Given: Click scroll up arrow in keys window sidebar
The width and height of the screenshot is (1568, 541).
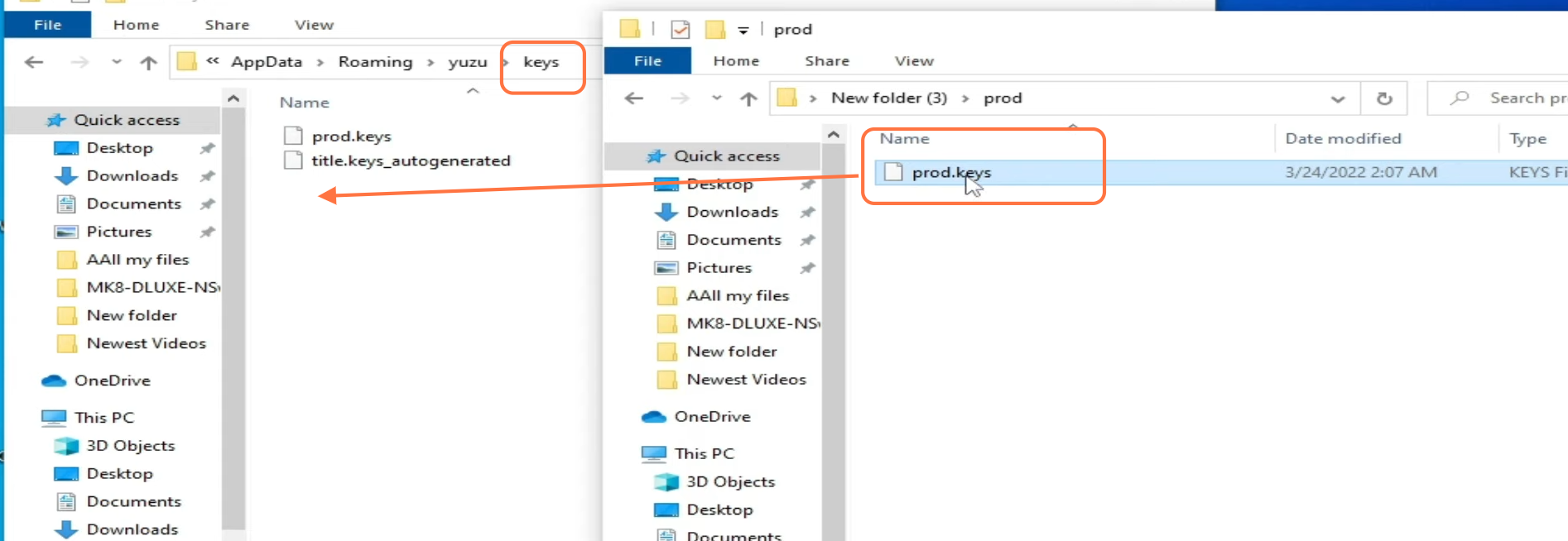Looking at the screenshot, I should (x=233, y=99).
